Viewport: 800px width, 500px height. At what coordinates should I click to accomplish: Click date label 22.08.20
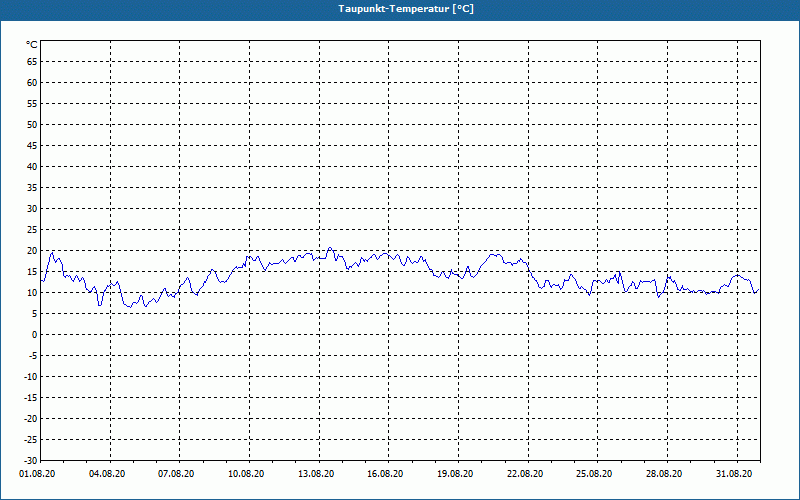[x=525, y=474]
